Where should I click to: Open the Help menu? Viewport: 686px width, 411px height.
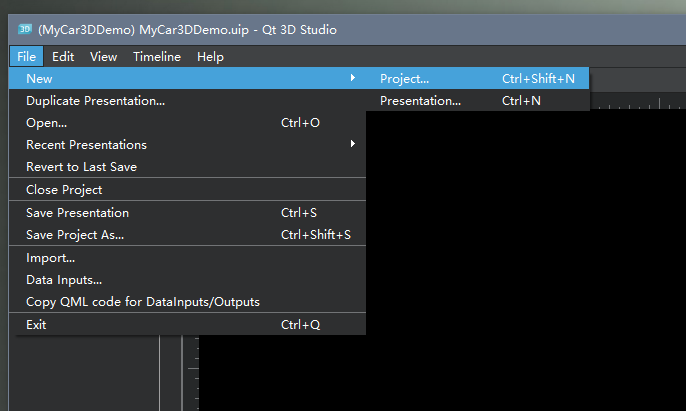(210, 56)
